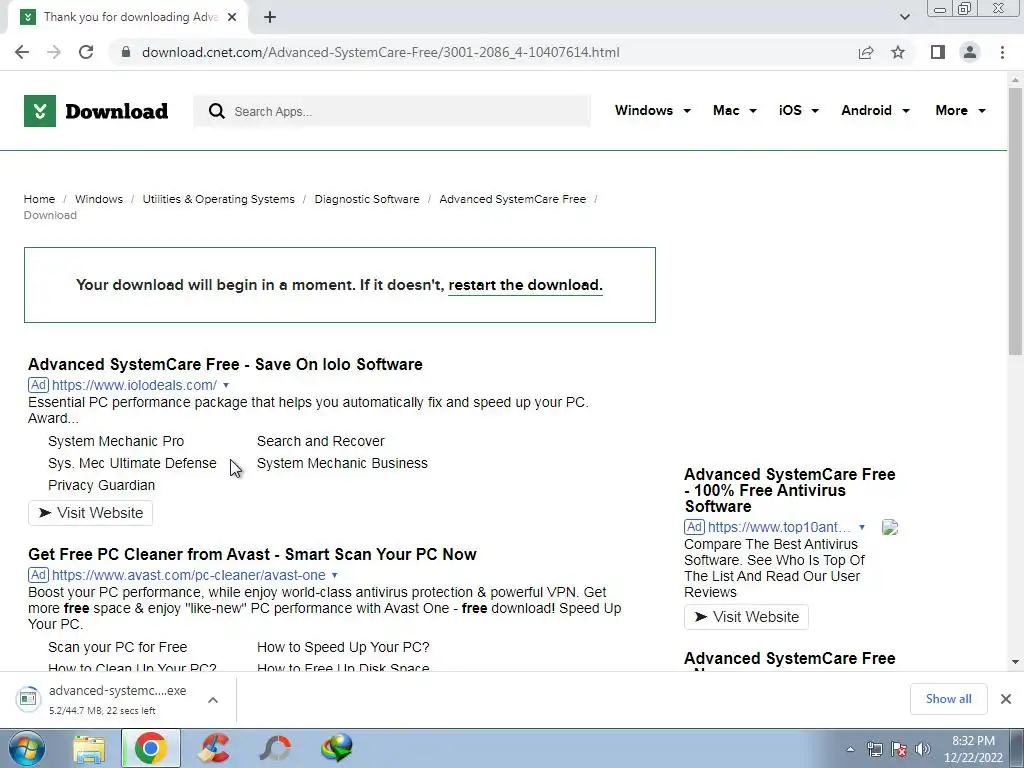Image resolution: width=1024 pixels, height=768 pixels.
Task: Click the broken image icon in sidebar ad
Action: pos(889,527)
